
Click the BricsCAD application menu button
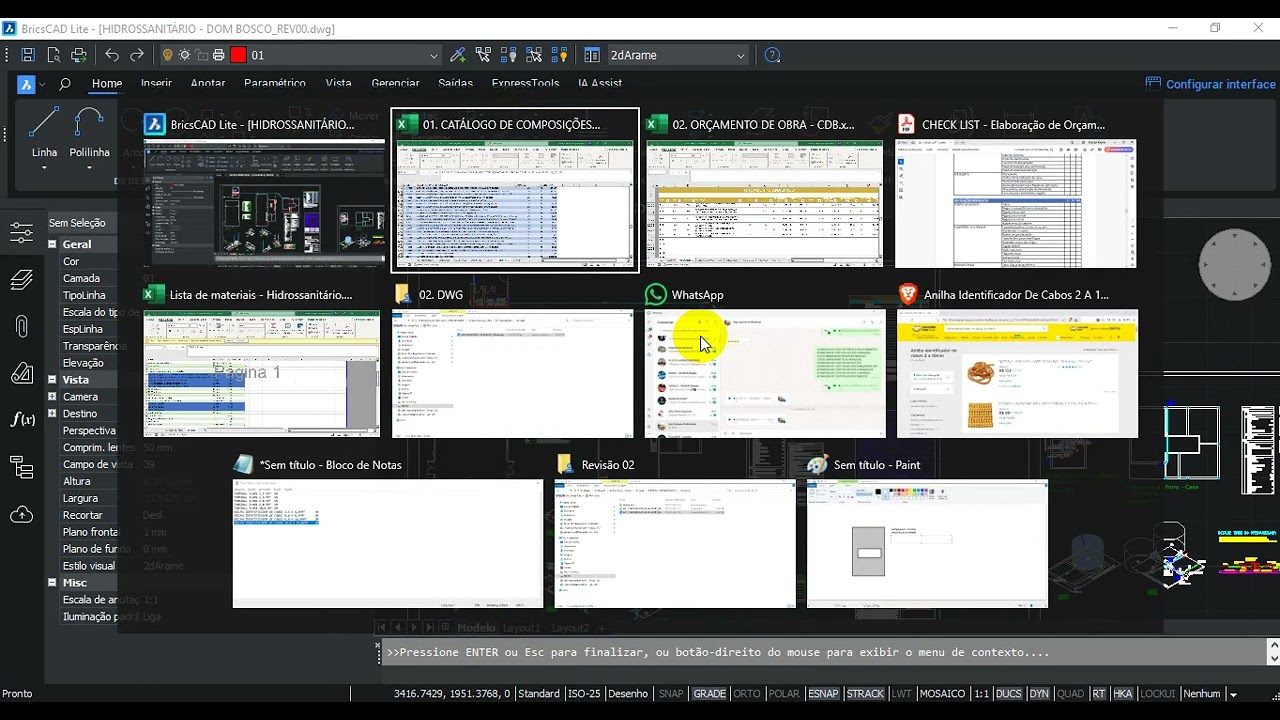(26, 84)
